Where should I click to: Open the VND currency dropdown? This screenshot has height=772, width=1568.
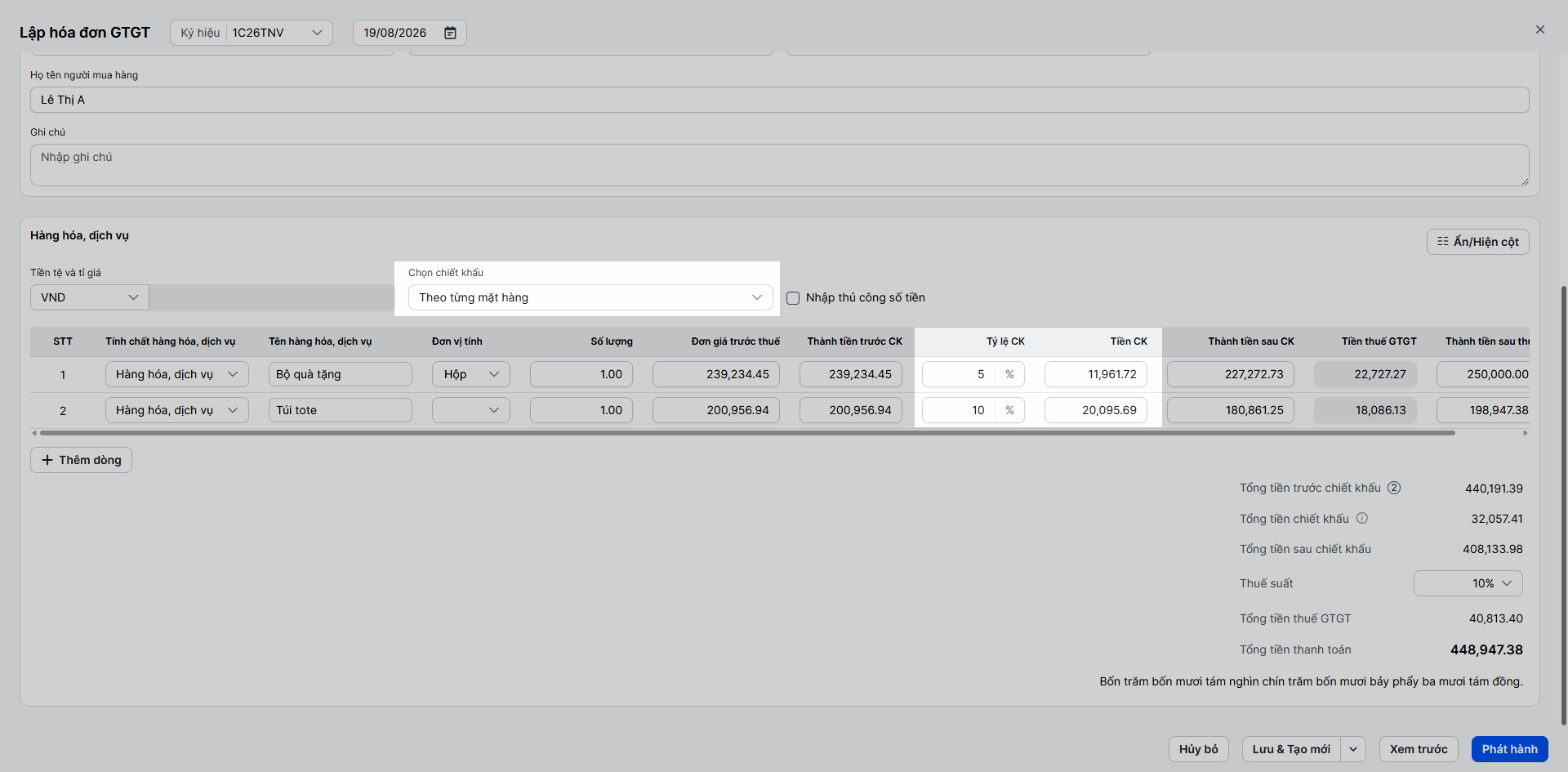[90, 297]
